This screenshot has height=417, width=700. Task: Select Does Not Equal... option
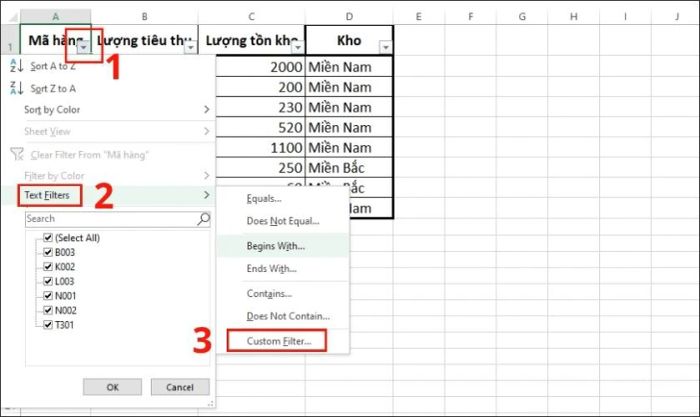point(283,221)
